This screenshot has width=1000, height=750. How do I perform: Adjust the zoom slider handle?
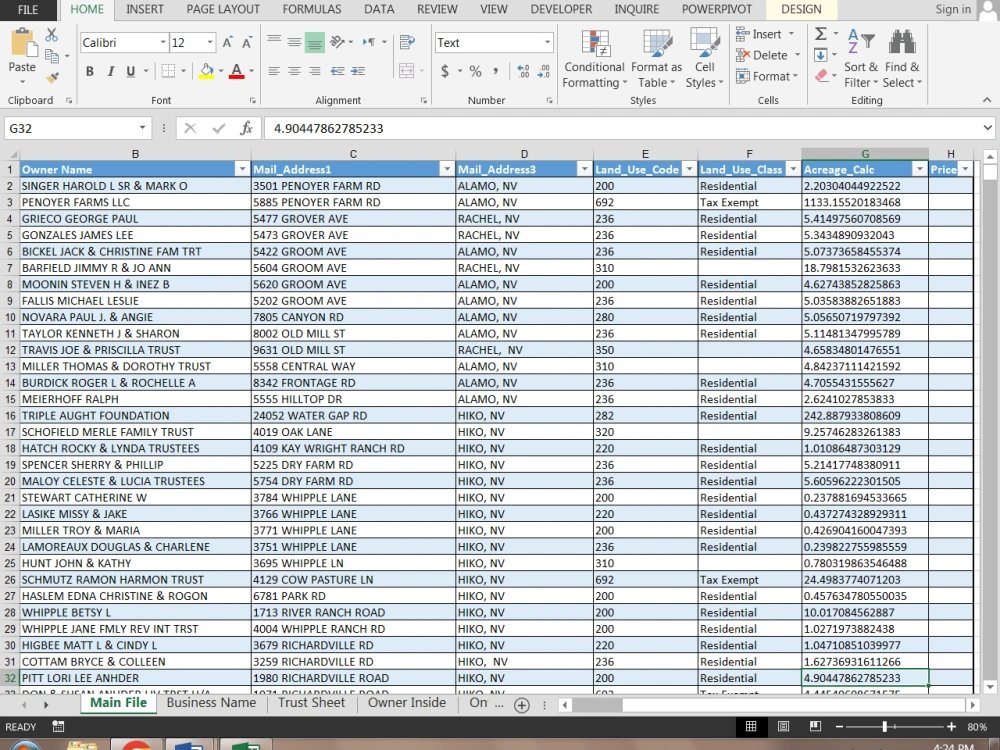click(885, 726)
